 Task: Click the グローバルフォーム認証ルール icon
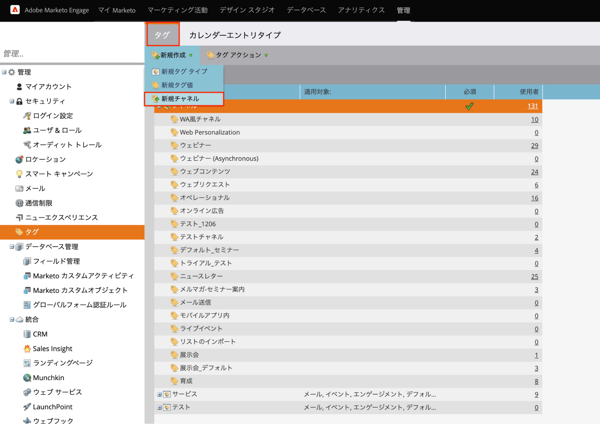pos(27,305)
